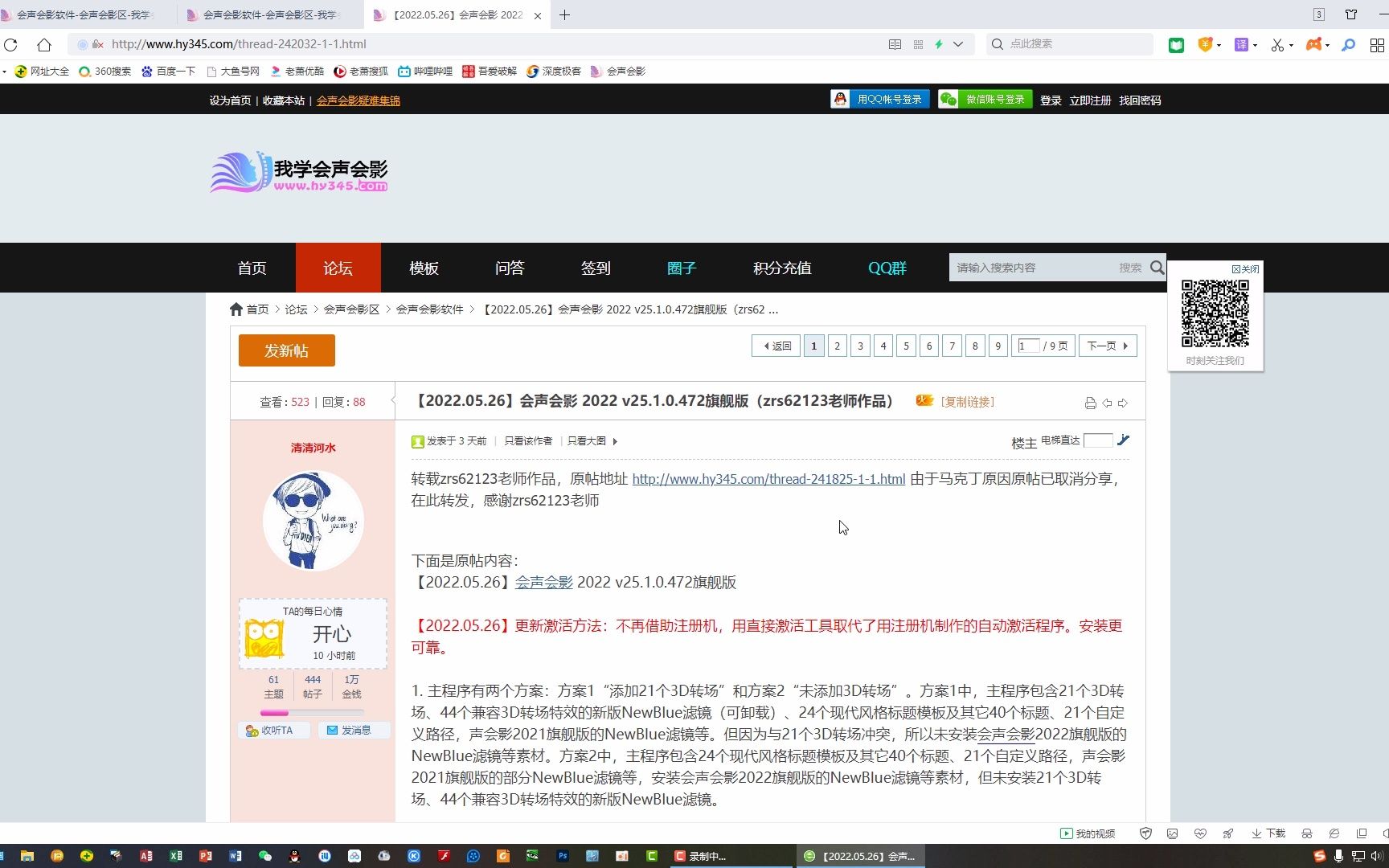Screen dimensions: 1389x868
Task: Click the green lightning speed-mode icon
Action: coord(939,45)
